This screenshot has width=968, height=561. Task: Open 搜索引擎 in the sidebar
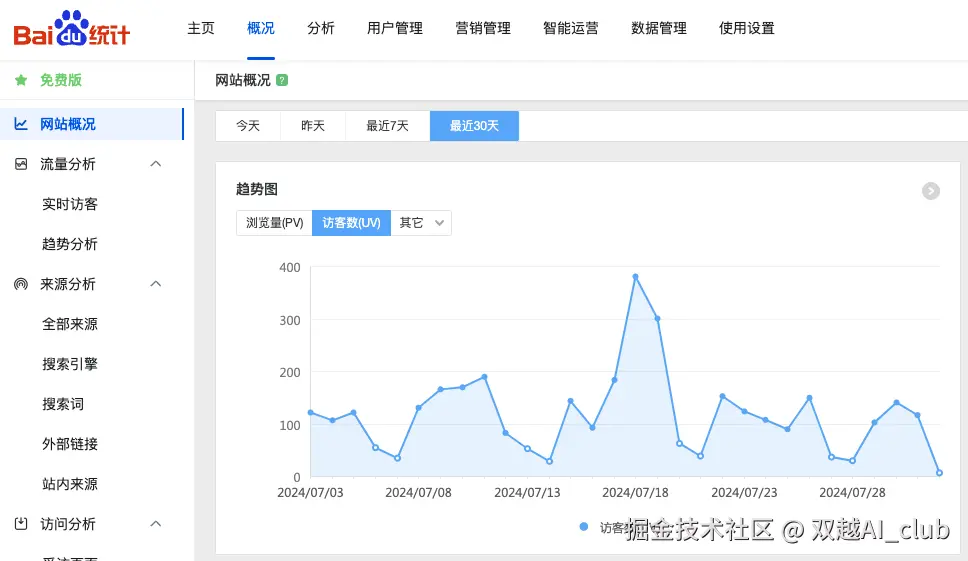click(70, 364)
